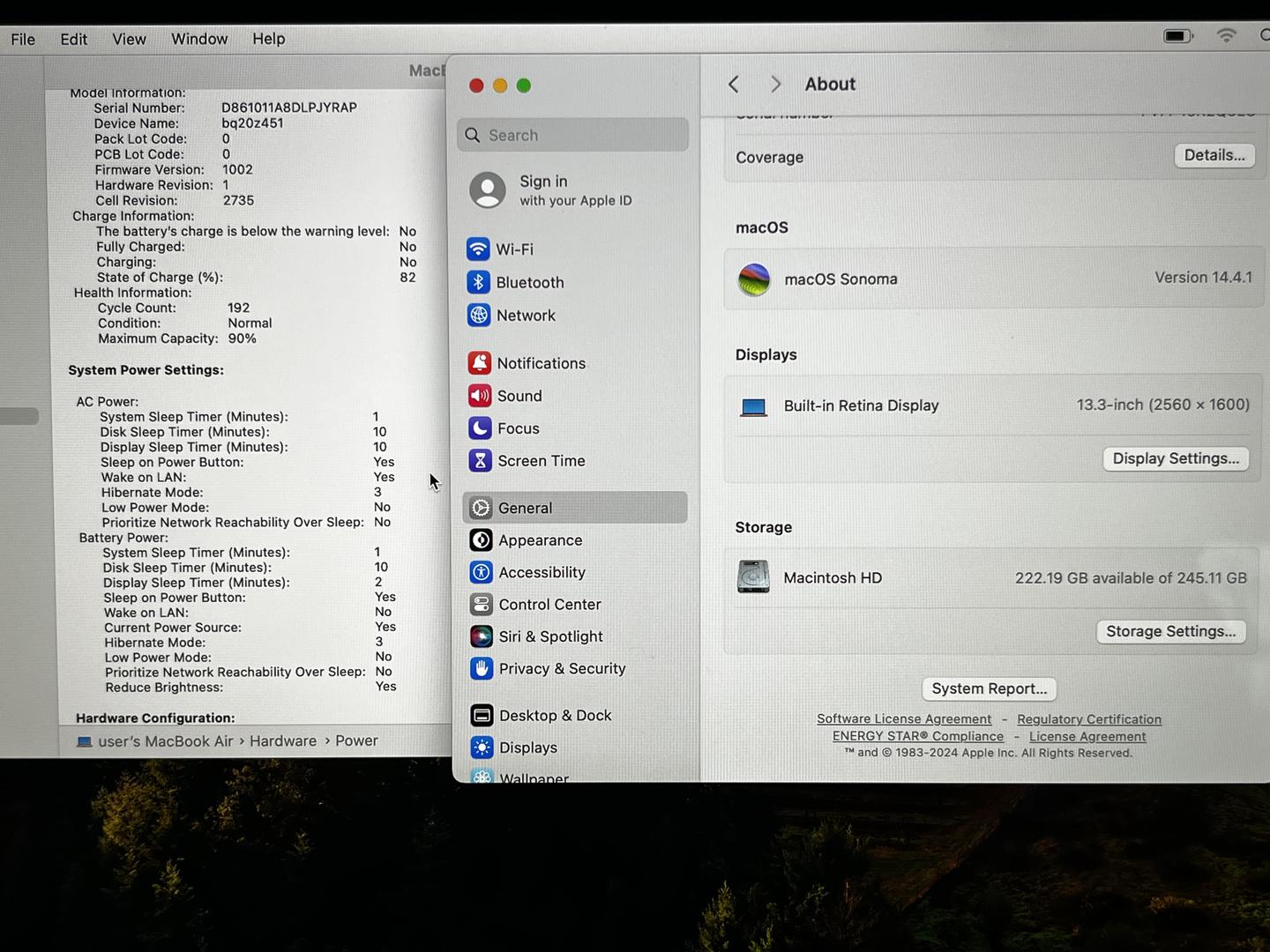Screen dimensions: 1270x952
Task: Click the Coverage Details button
Action: 1214,155
